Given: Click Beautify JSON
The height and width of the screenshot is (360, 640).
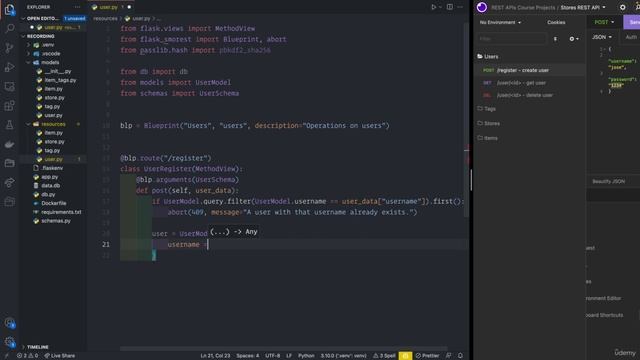Looking at the screenshot, I should [609, 181].
